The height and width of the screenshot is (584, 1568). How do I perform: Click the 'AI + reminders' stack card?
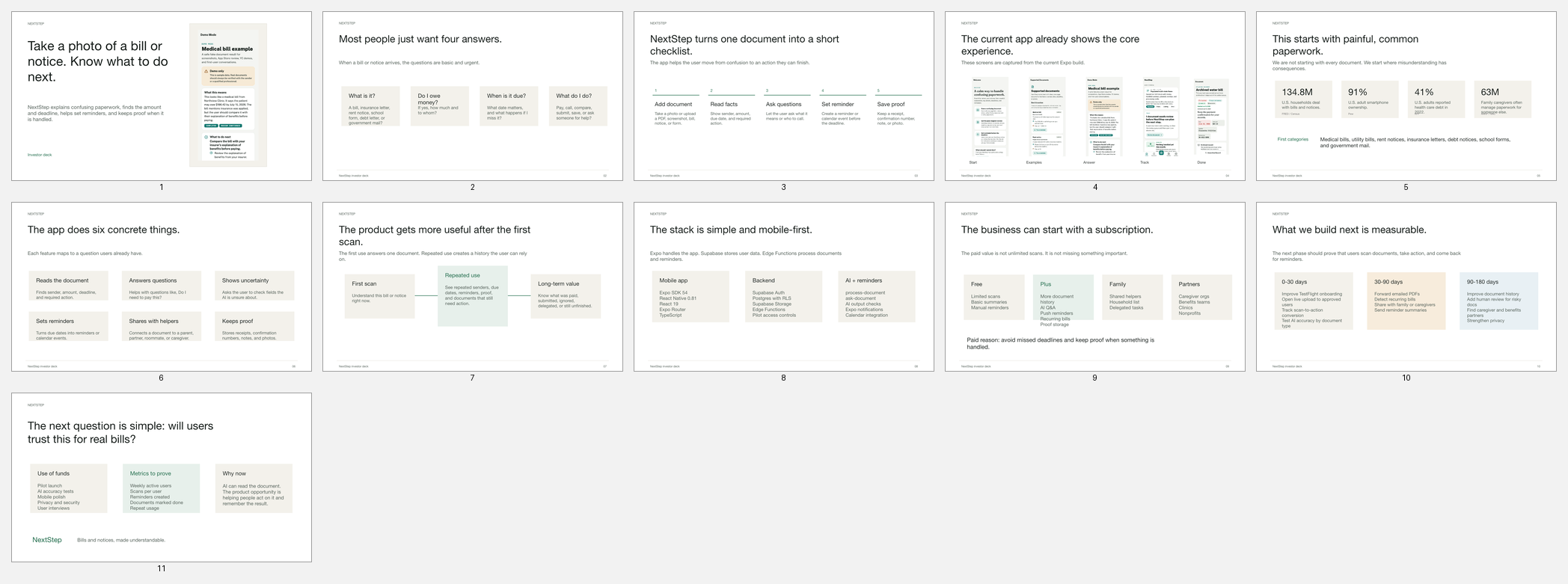[877, 297]
